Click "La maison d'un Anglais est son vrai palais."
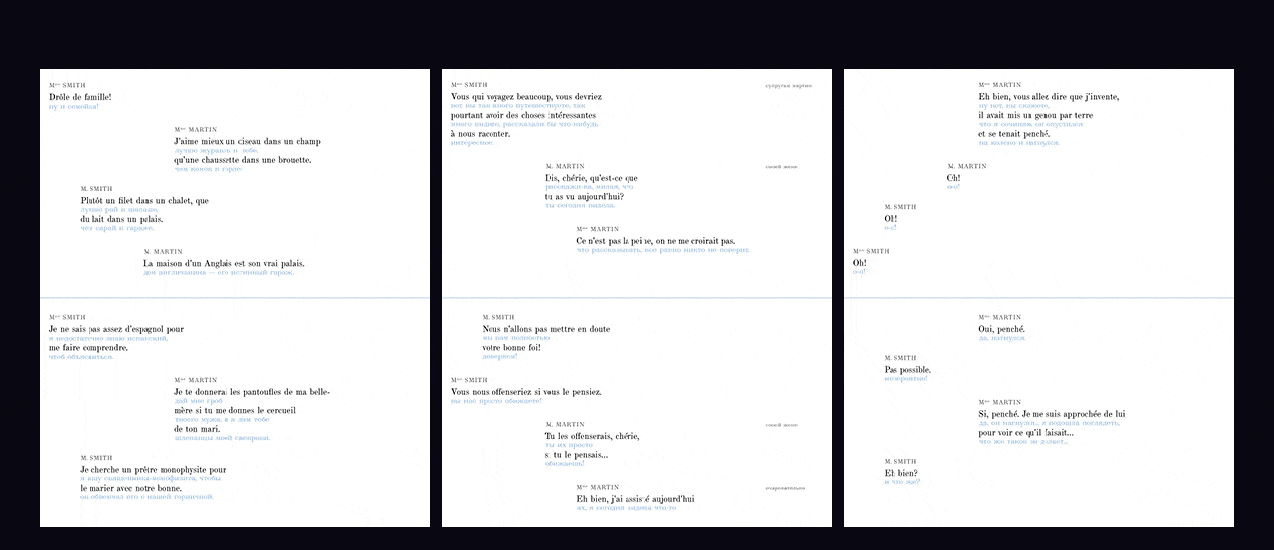 click(x=224, y=264)
